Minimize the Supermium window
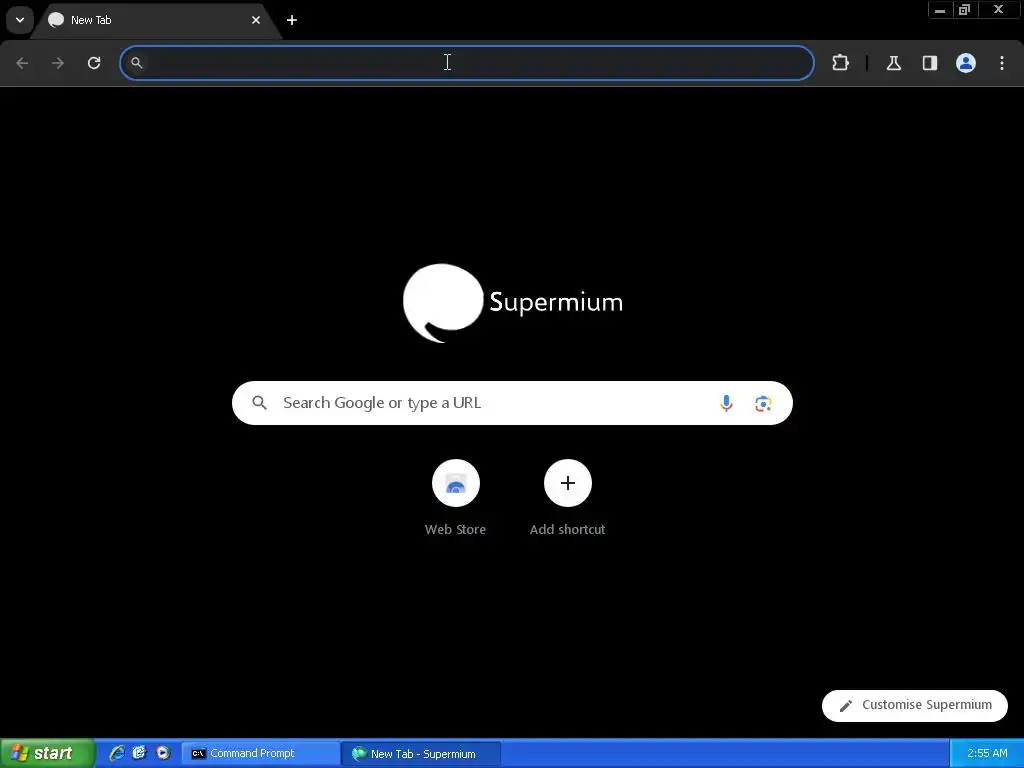This screenshot has height=768, width=1024. 940,10
